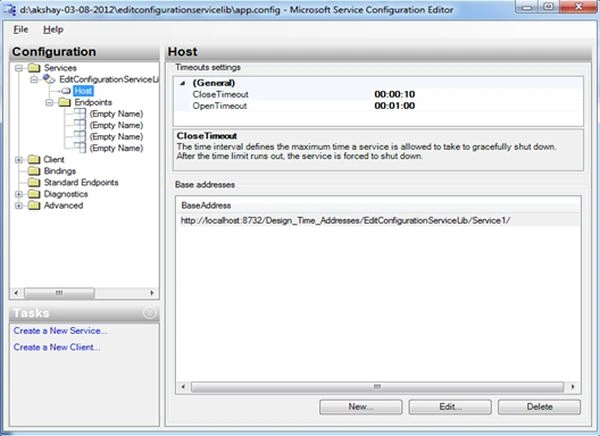
Task: Click the Delete base address button
Action: tap(539, 407)
